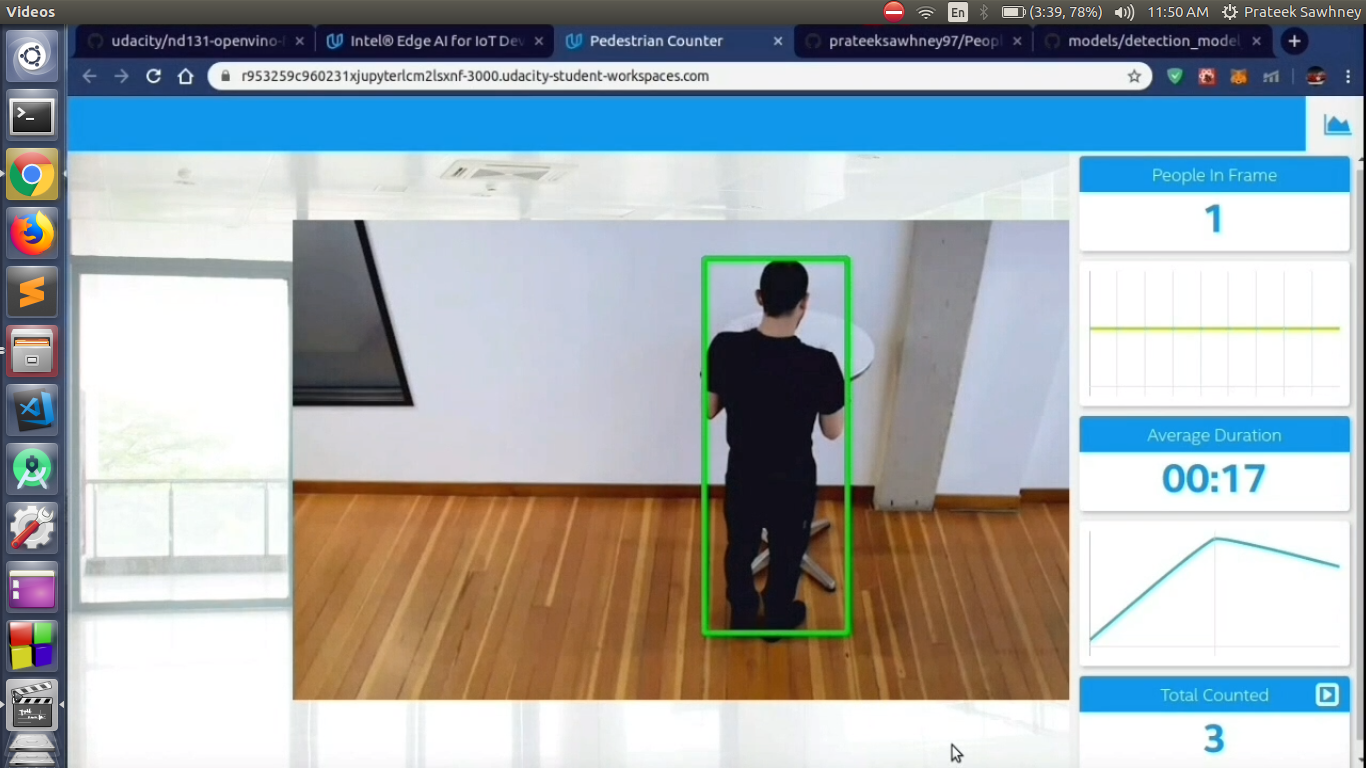Image resolution: width=1366 pixels, height=768 pixels.
Task: Open the sound volume indicator
Action: coord(1124,12)
